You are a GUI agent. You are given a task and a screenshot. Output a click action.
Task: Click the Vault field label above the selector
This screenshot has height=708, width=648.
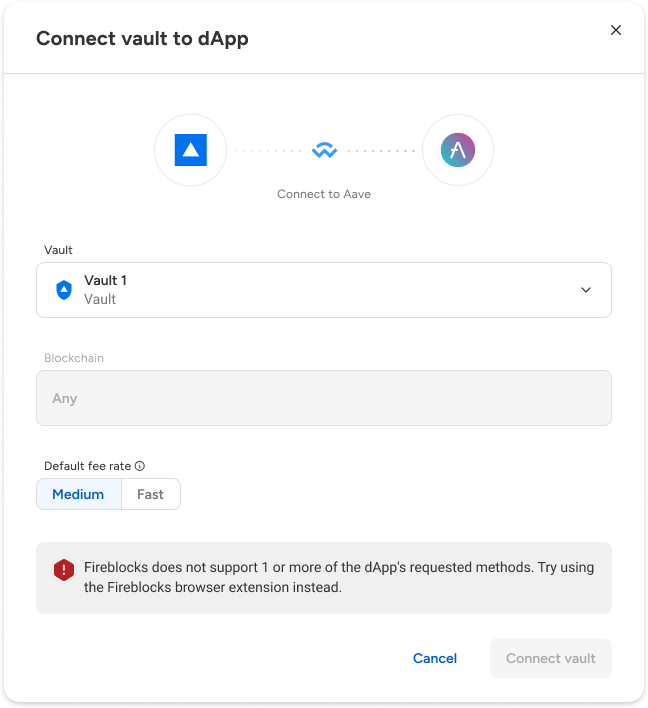point(58,249)
